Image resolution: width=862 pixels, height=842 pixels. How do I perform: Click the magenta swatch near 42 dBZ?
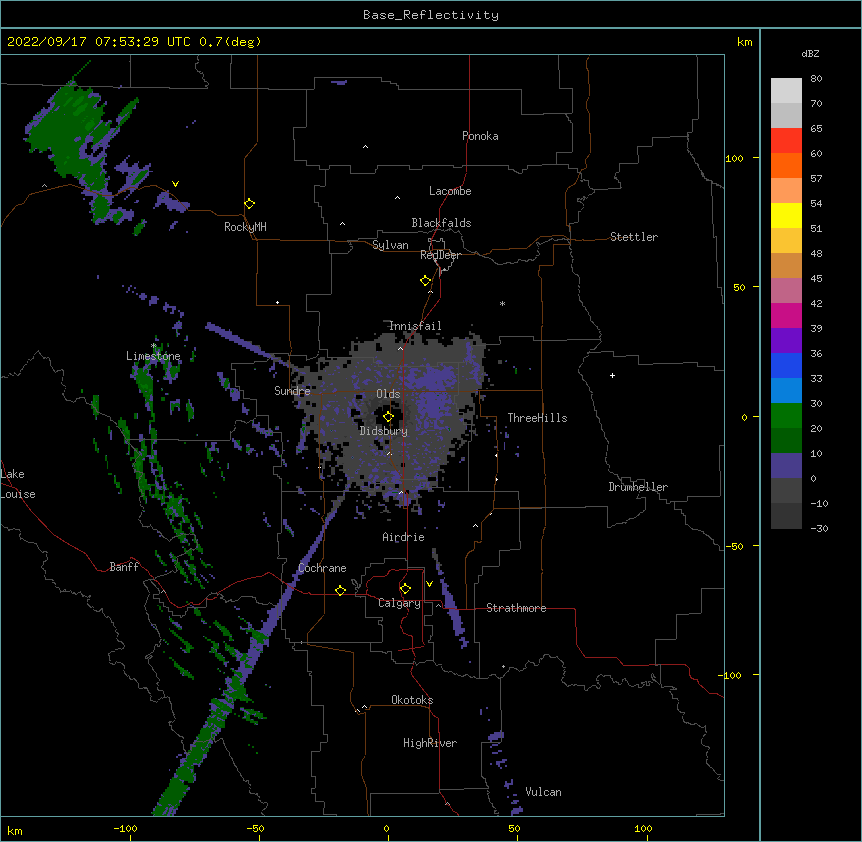pos(786,315)
